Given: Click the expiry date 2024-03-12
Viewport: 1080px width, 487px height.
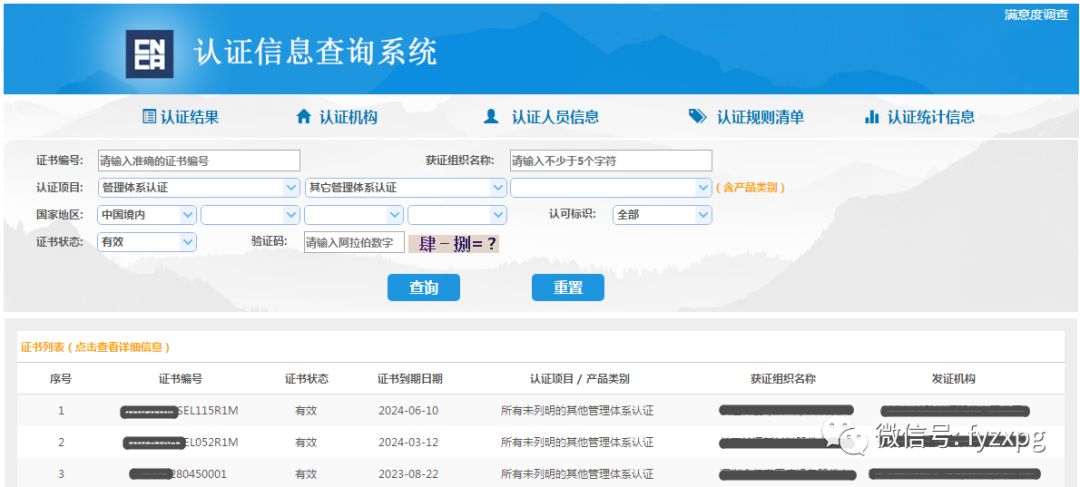Looking at the screenshot, I should (408, 442).
